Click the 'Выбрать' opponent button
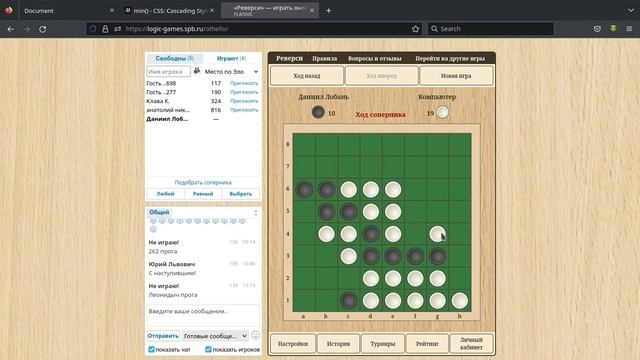Viewport: 640px width, 360px height. click(x=240, y=194)
